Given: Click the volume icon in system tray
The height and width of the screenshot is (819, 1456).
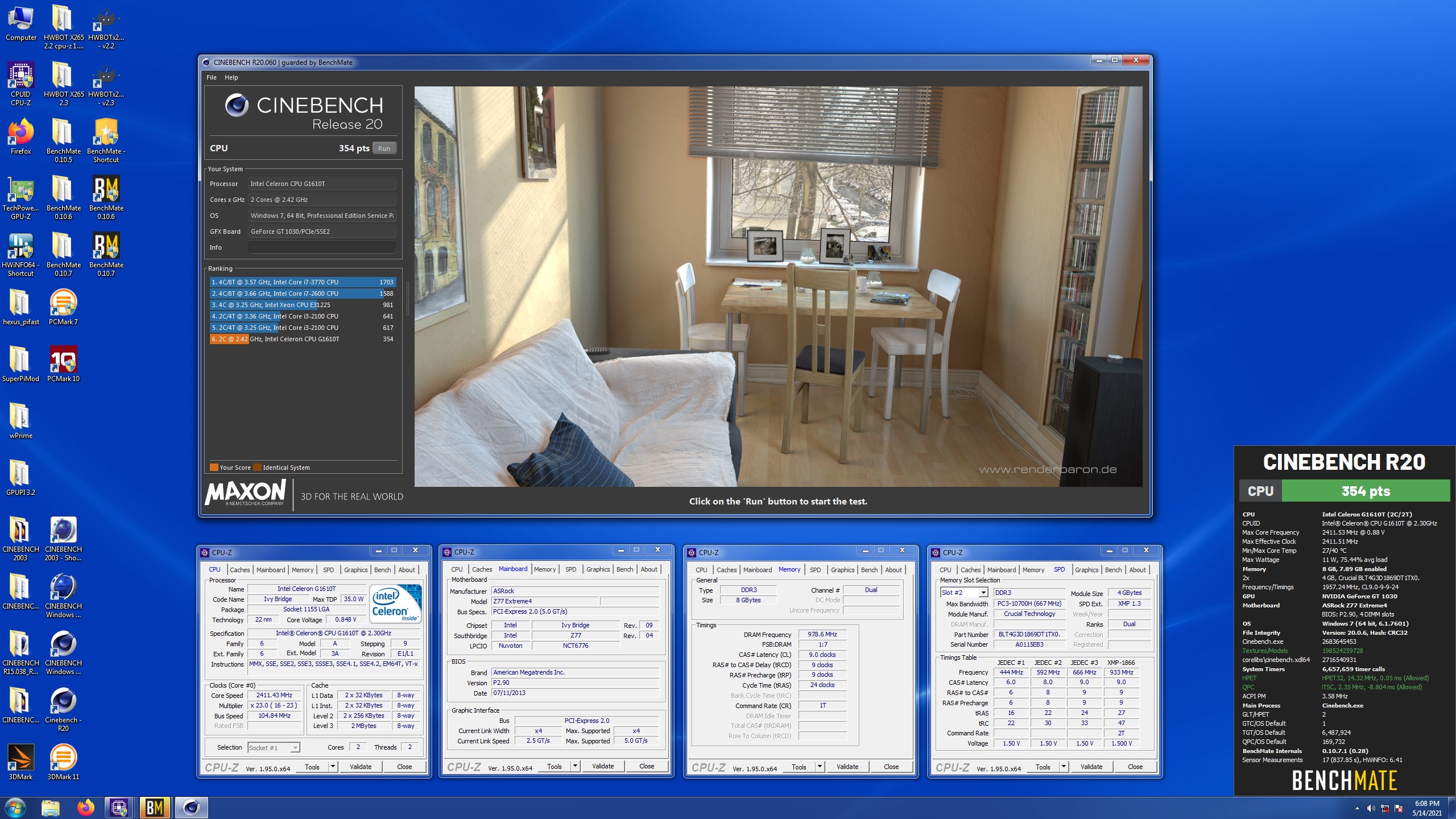Looking at the screenshot, I should point(1371,808).
